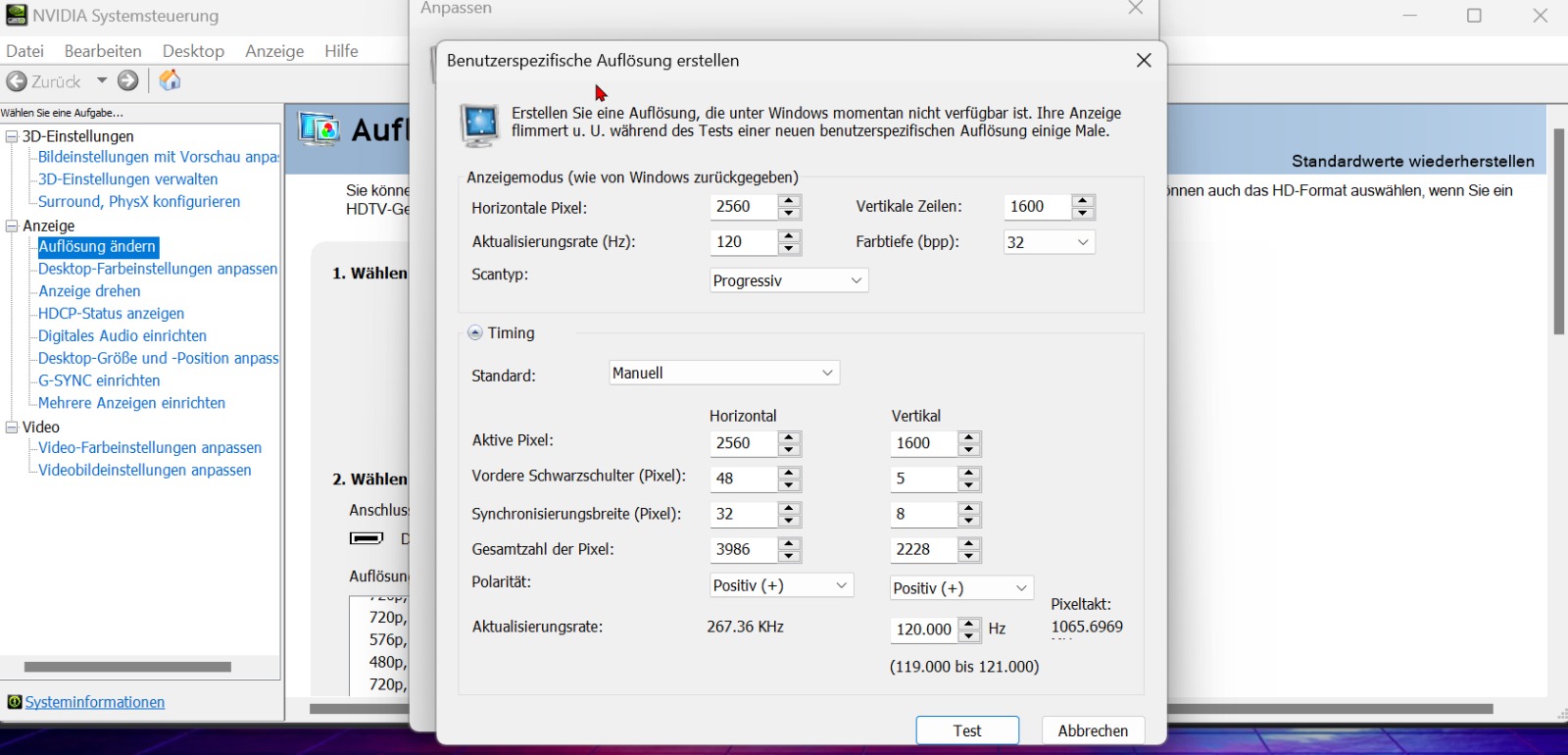This screenshot has height=755, width=1568.
Task: Open the Scantyp Progressiv dropdown
Action: tap(789, 280)
